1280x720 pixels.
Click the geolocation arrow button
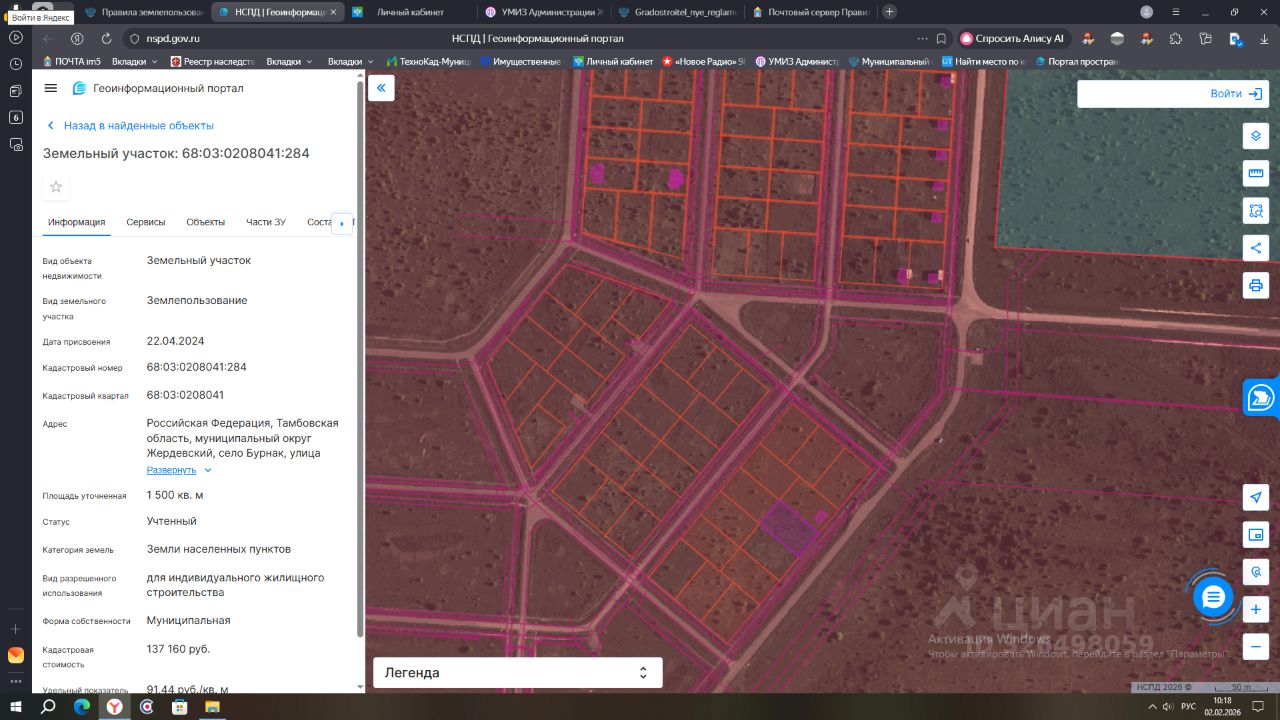(x=1256, y=498)
